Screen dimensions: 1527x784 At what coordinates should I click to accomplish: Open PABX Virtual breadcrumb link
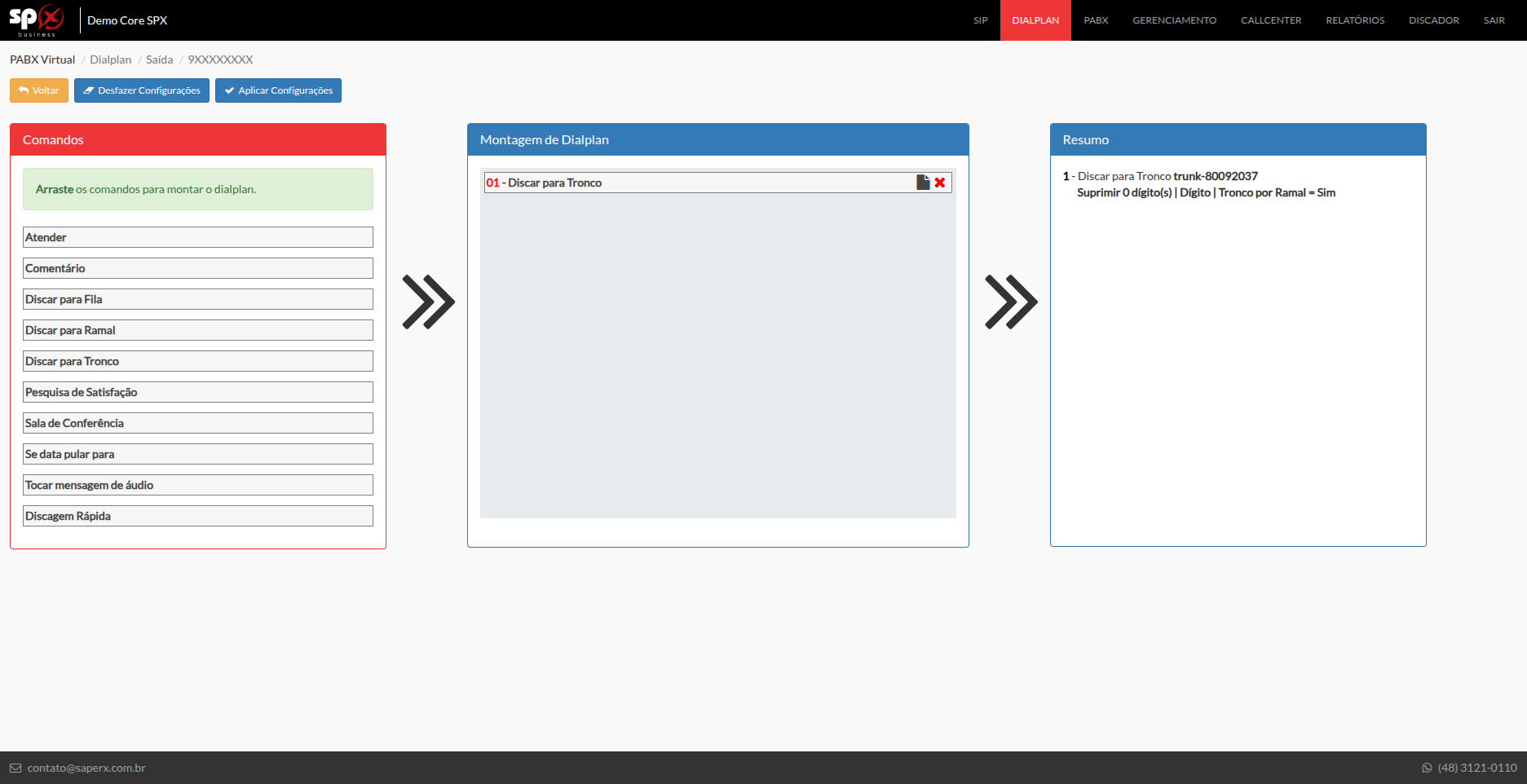42,59
